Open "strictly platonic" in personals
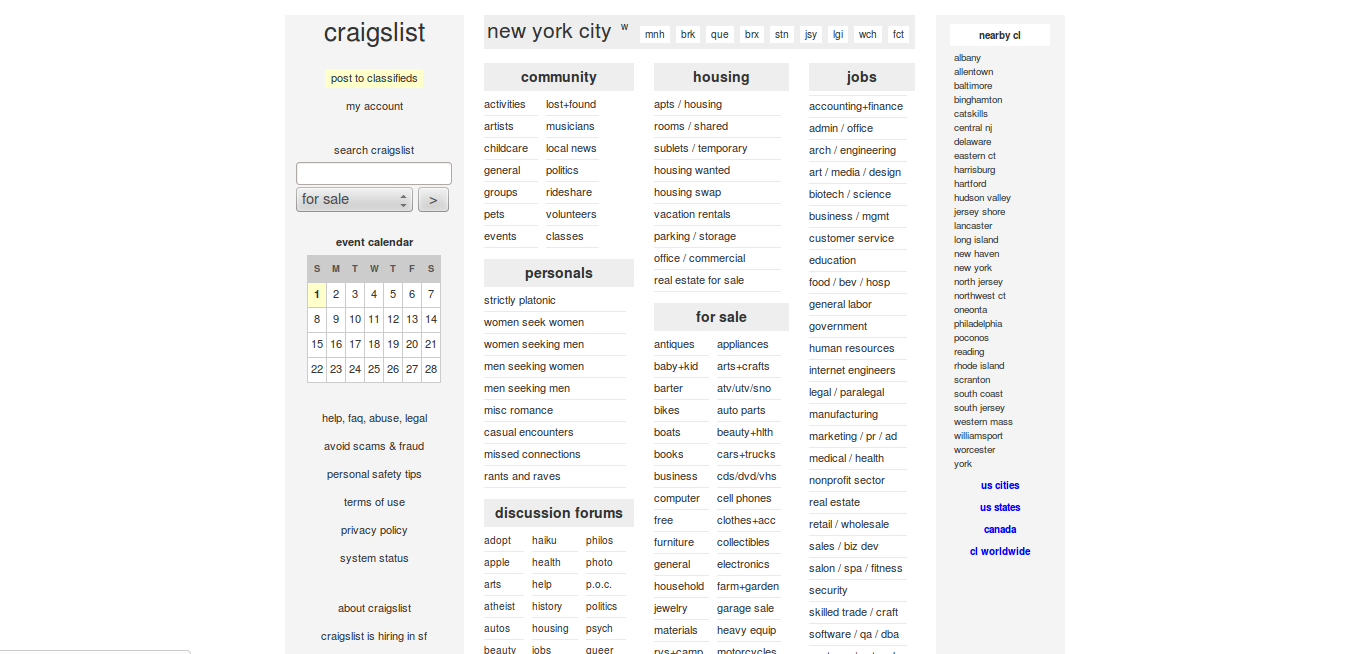The image size is (1346, 654). pos(519,300)
